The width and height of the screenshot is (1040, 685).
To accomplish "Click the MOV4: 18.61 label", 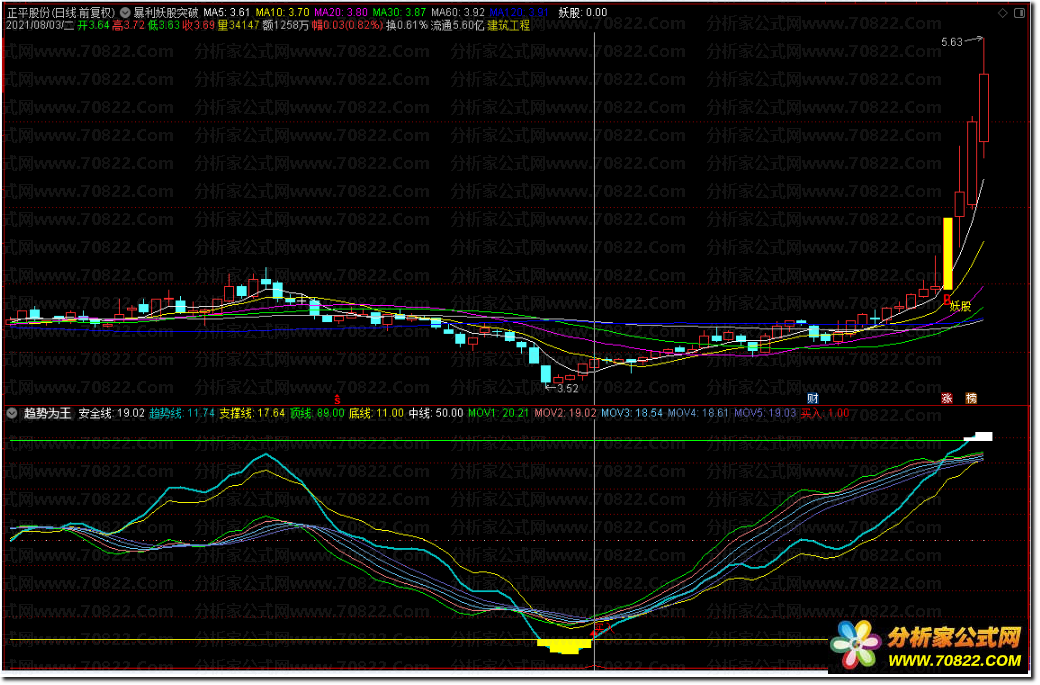I will tap(698, 413).
